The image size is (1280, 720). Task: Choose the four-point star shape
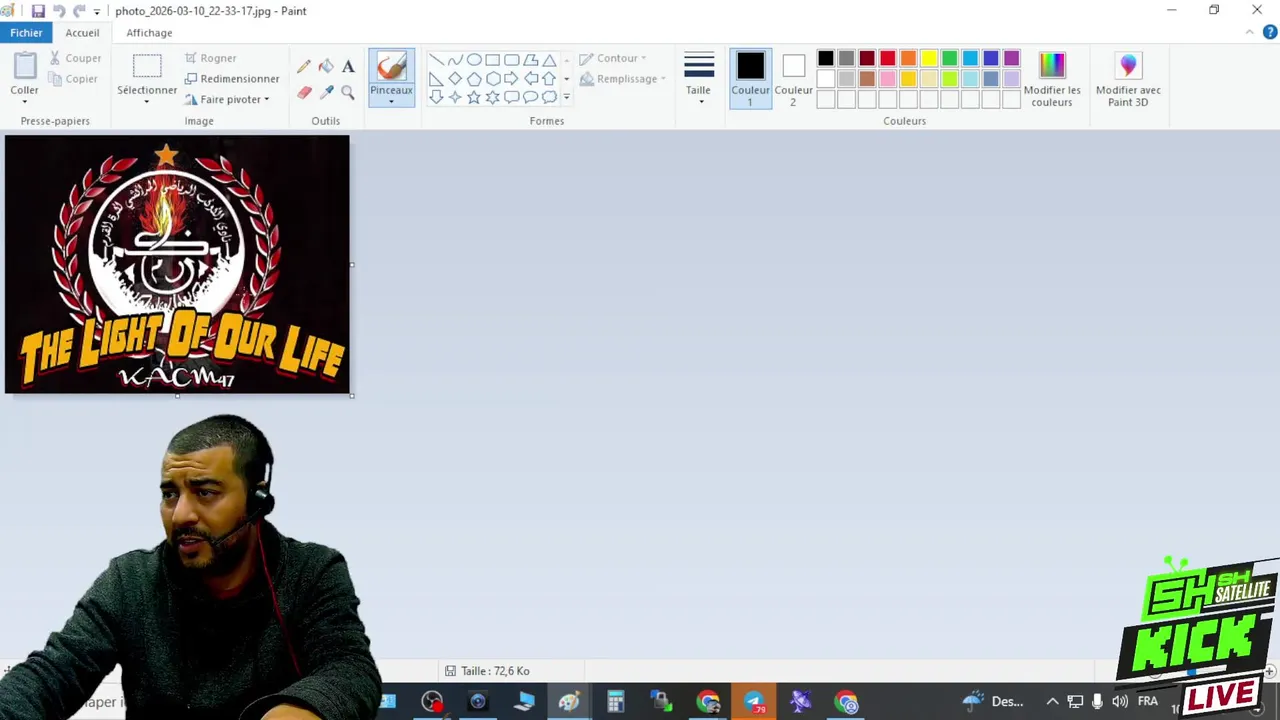(x=455, y=97)
